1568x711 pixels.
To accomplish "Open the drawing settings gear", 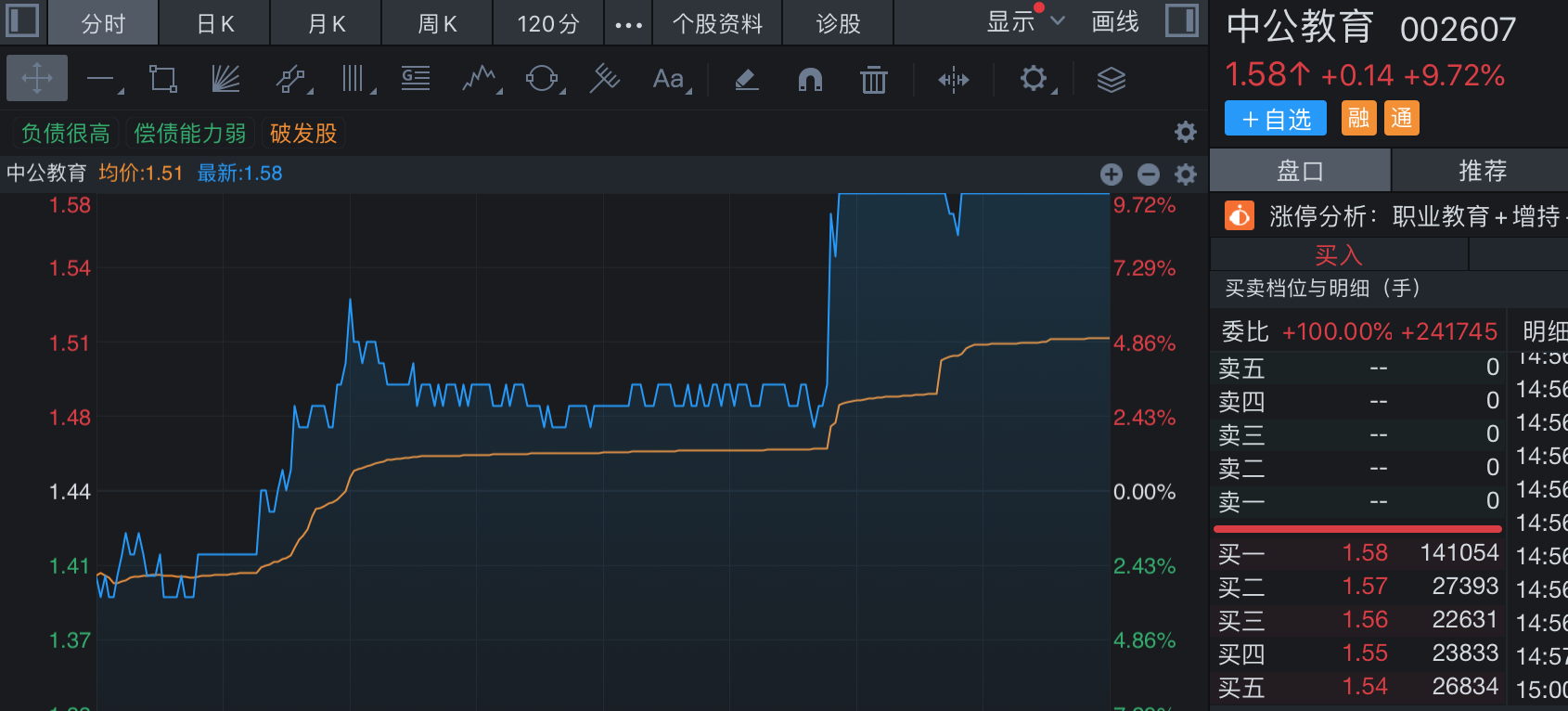I will (1034, 78).
